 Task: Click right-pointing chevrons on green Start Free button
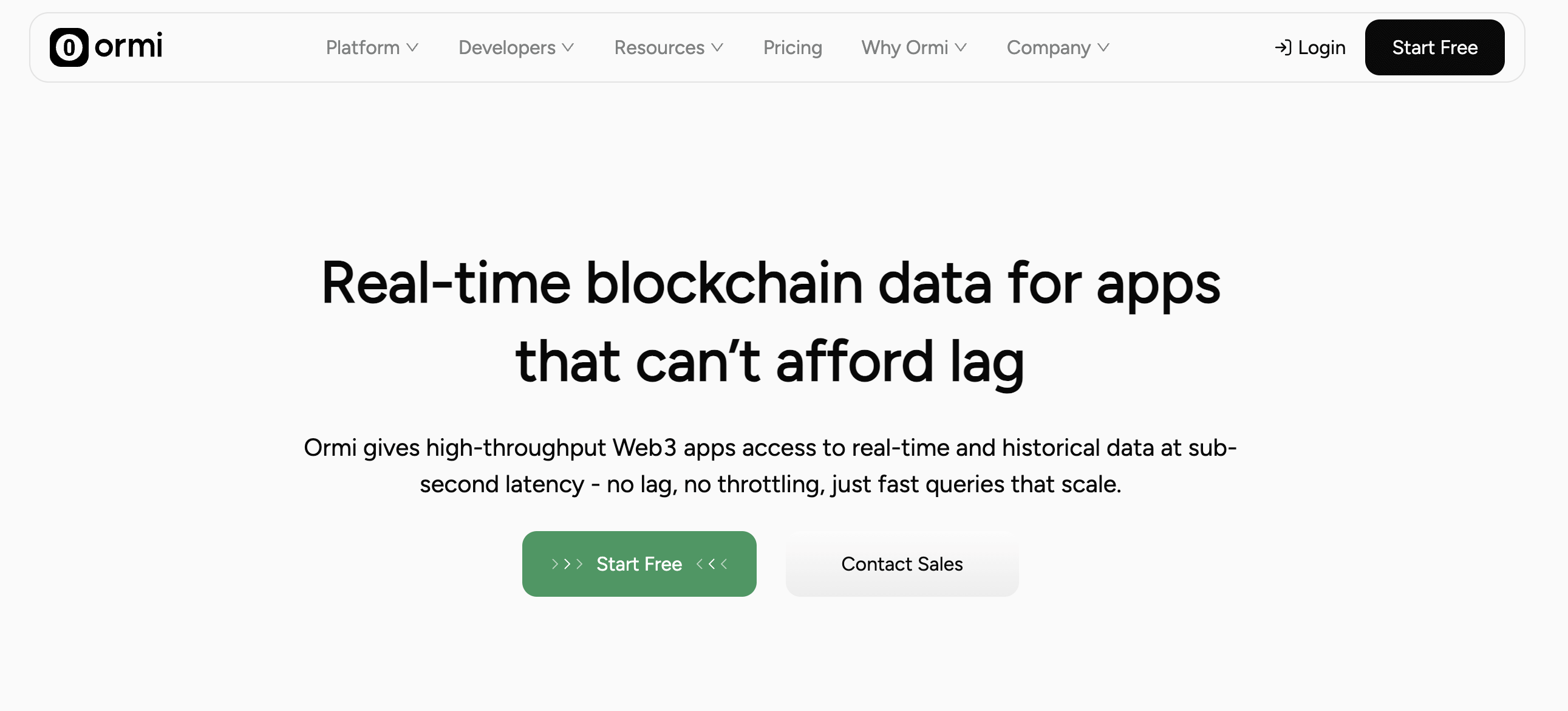click(567, 564)
